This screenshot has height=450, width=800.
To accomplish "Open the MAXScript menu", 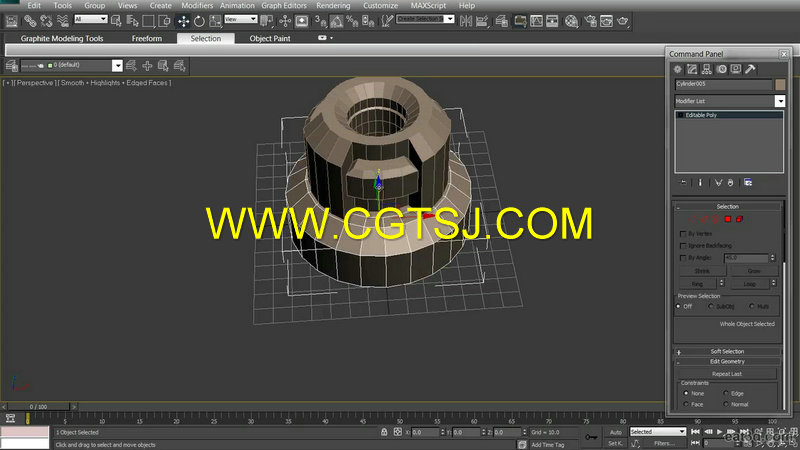I will coord(428,6).
